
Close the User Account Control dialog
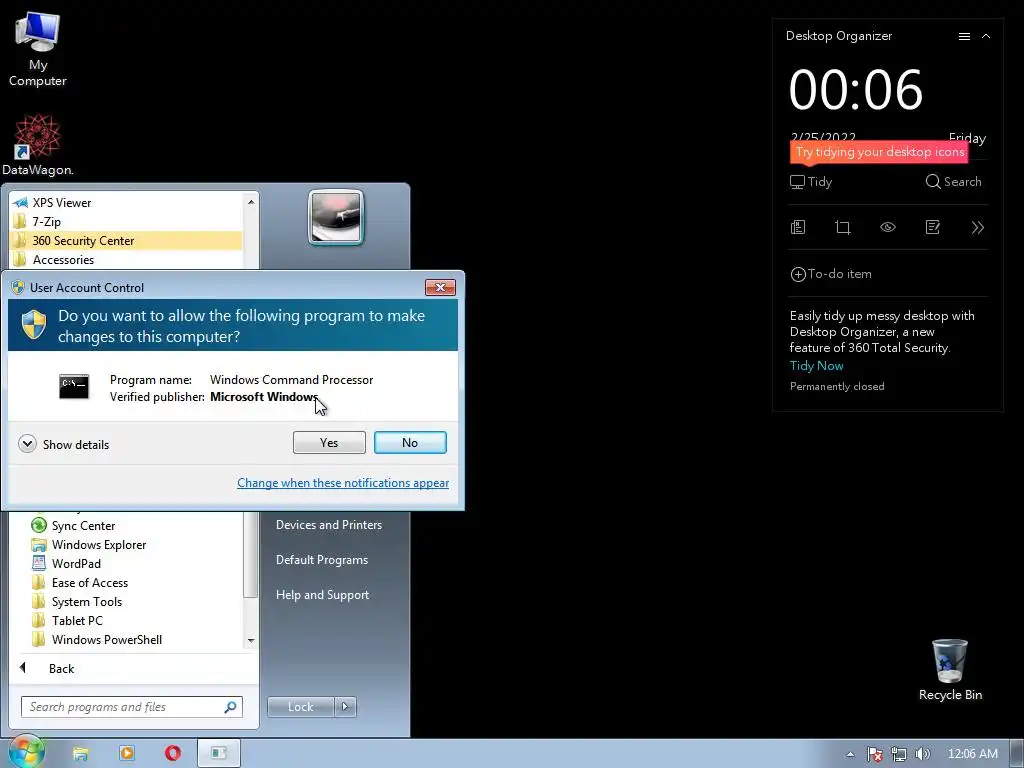tap(440, 287)
